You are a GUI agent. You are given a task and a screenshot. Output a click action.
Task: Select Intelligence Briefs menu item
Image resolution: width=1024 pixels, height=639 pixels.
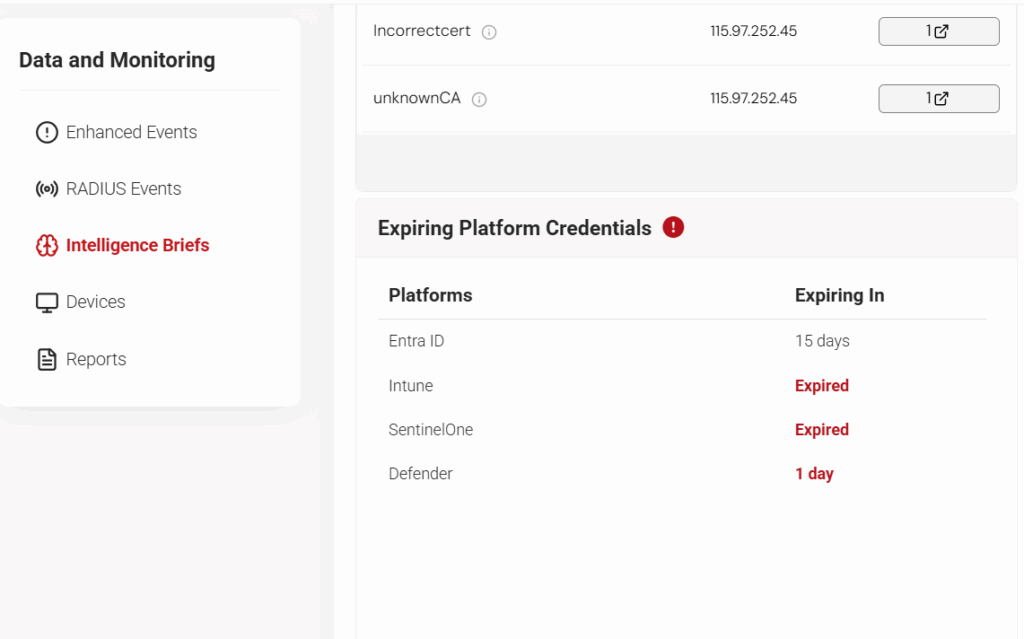click(x=137, y=246)
